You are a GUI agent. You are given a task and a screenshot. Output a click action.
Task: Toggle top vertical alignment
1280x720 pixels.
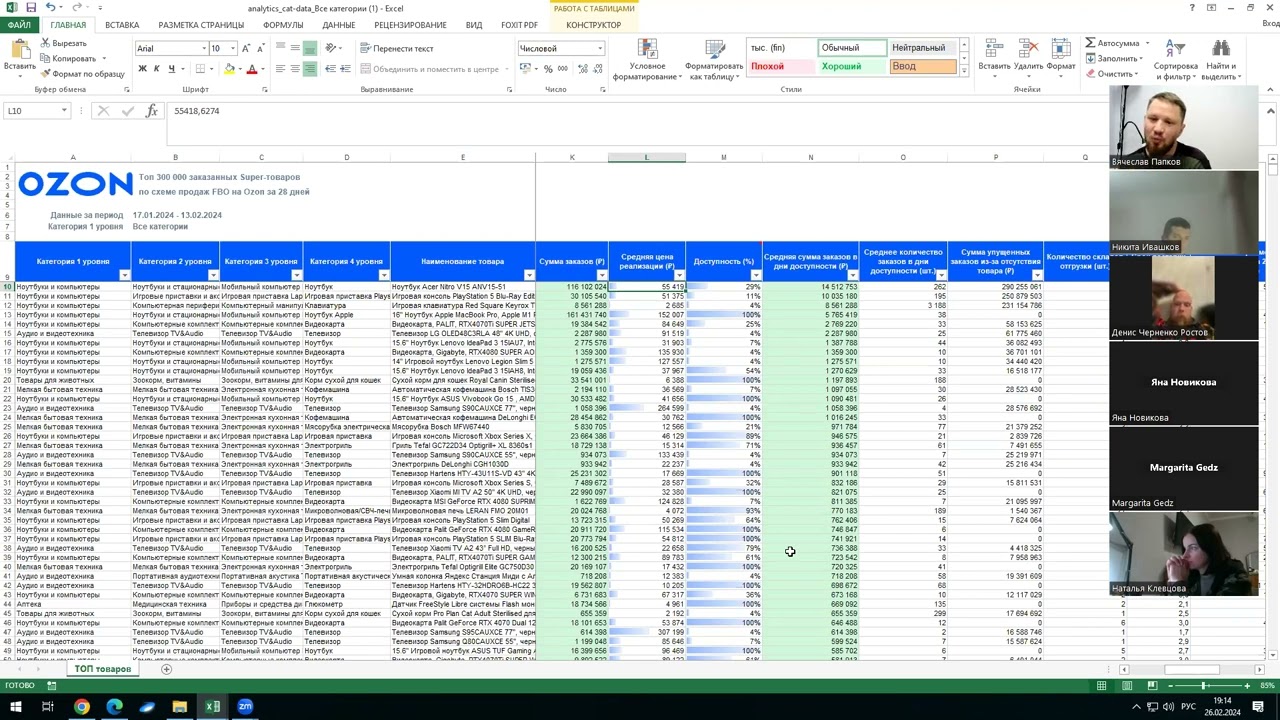tap(280, 48)
